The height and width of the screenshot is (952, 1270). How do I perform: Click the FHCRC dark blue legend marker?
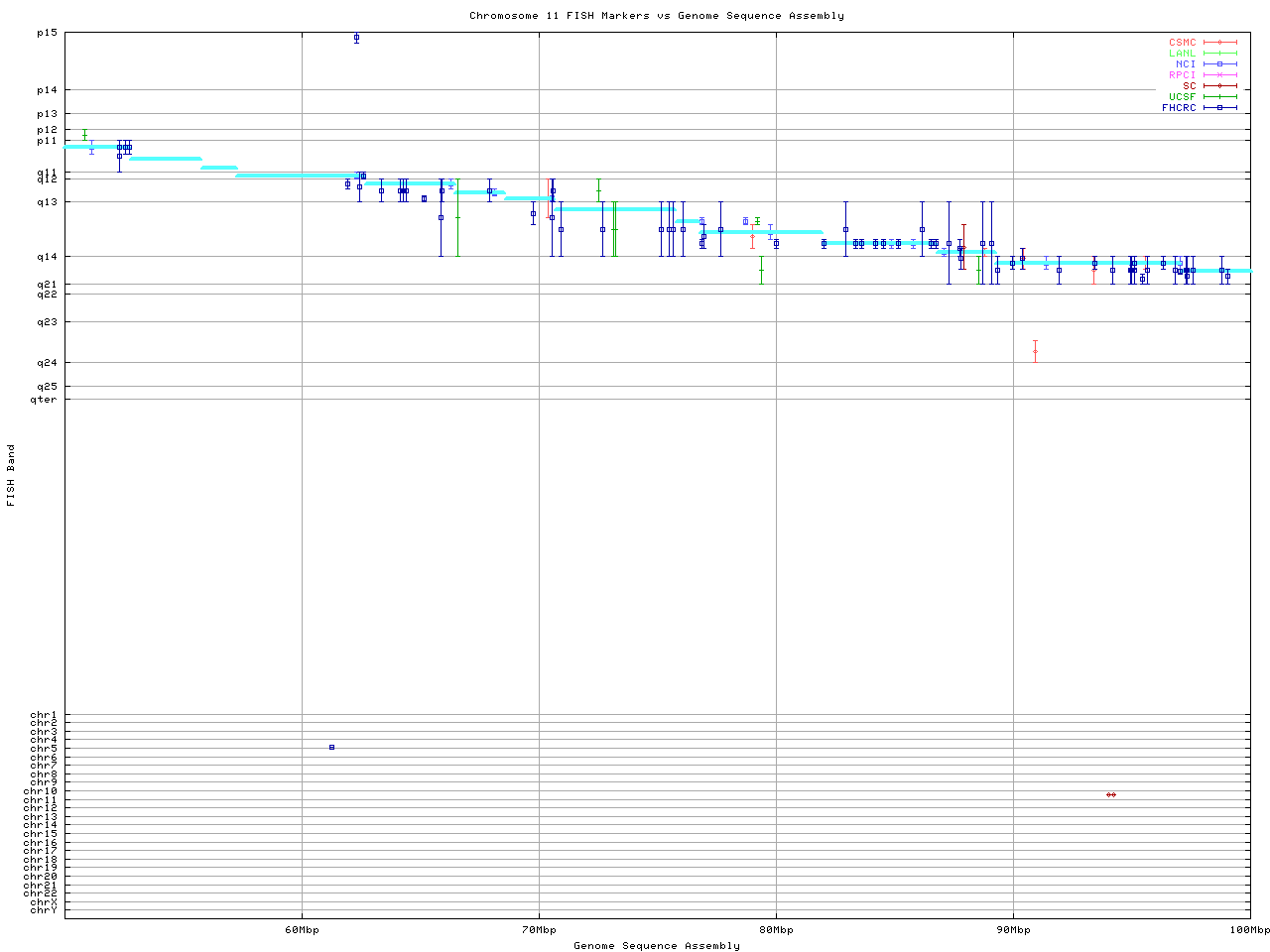click(1219, 108)
